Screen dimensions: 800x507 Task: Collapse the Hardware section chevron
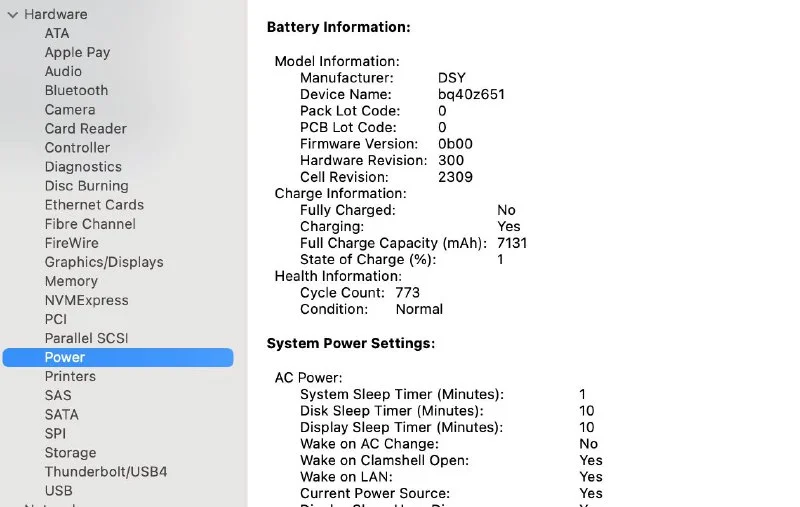click(12, 15)
